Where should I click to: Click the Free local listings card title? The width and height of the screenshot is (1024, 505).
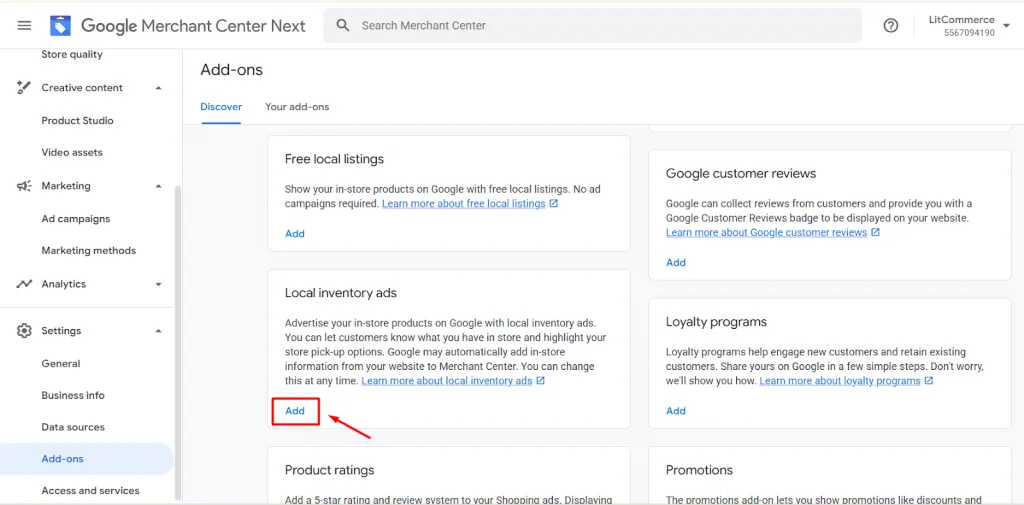pyautogui.click(x=334, y=159)
